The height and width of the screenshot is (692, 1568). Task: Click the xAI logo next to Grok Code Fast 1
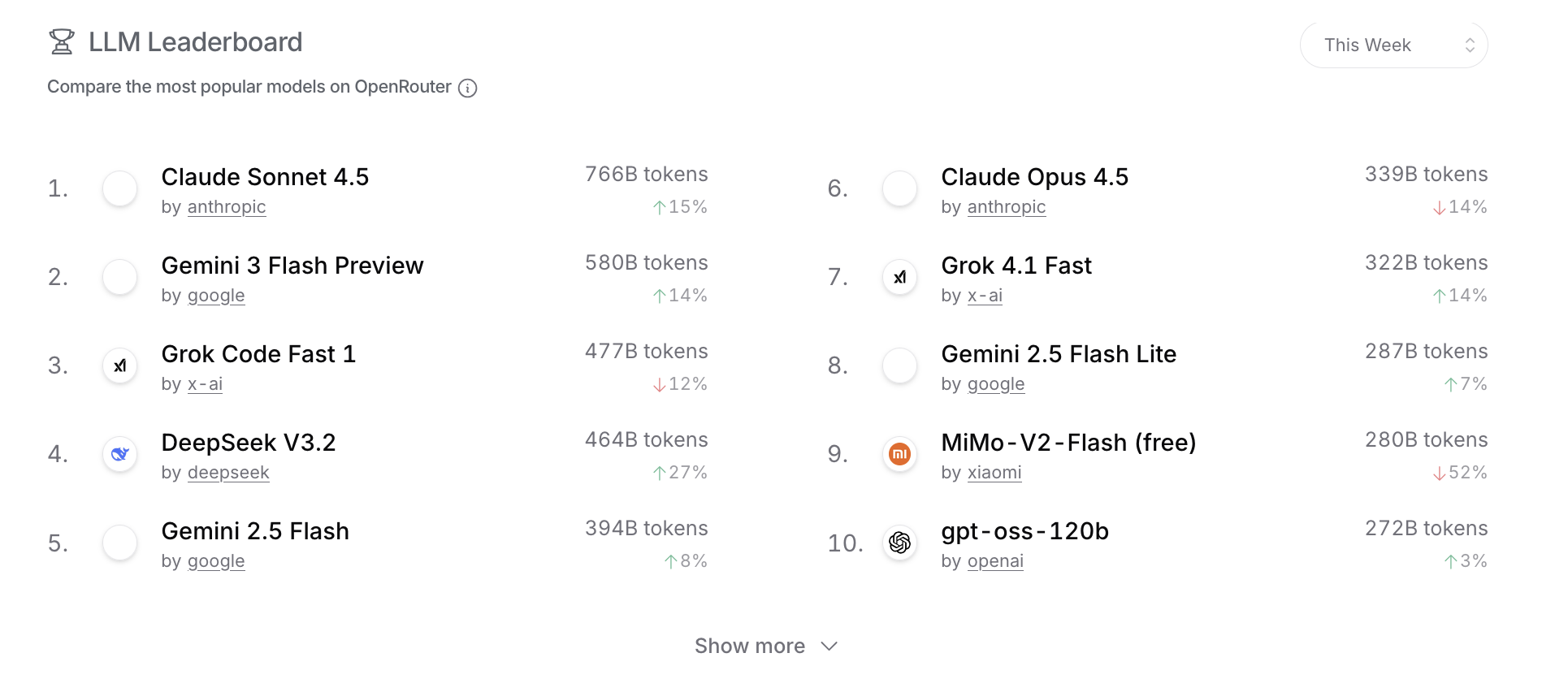120,365
